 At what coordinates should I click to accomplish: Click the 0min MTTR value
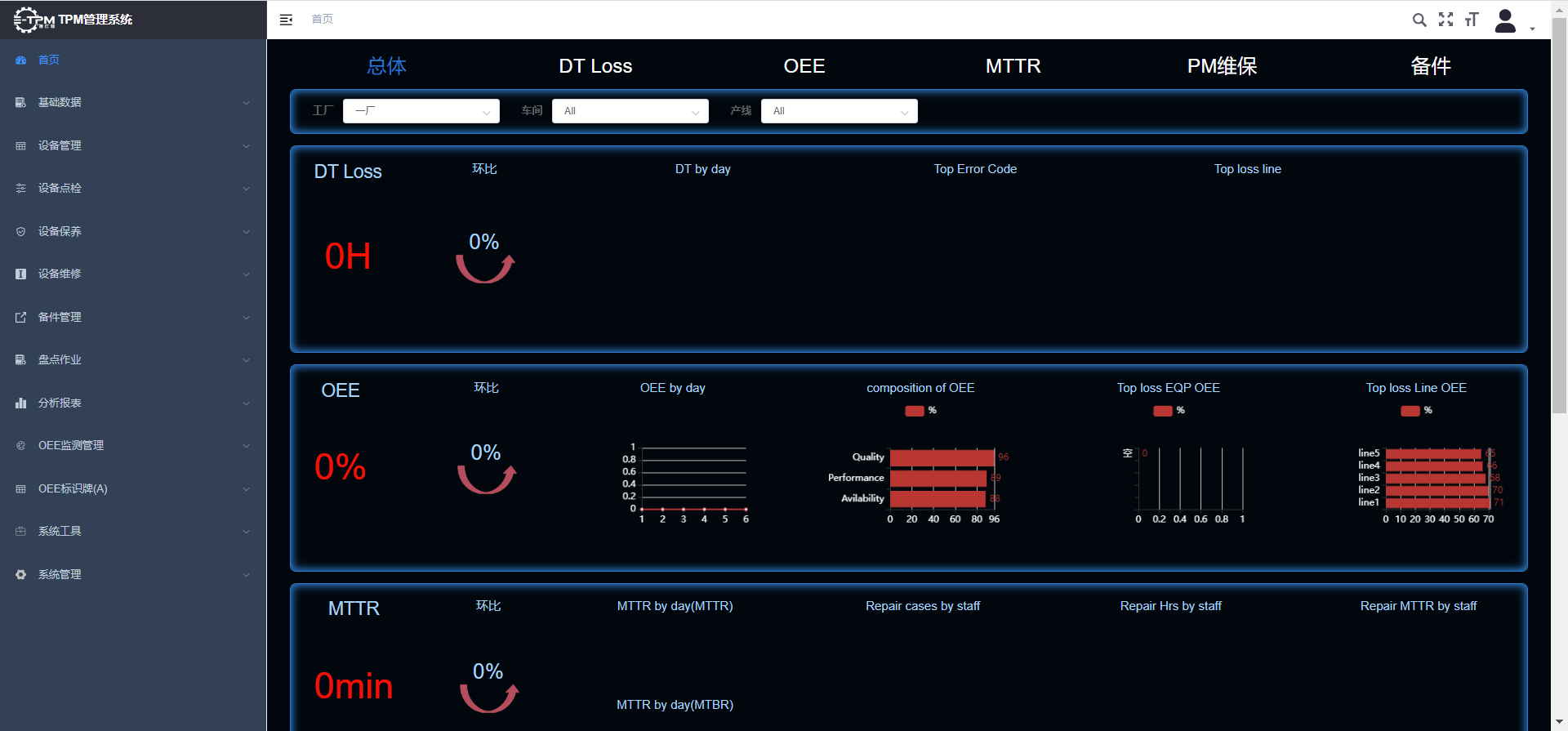point(354,686)
